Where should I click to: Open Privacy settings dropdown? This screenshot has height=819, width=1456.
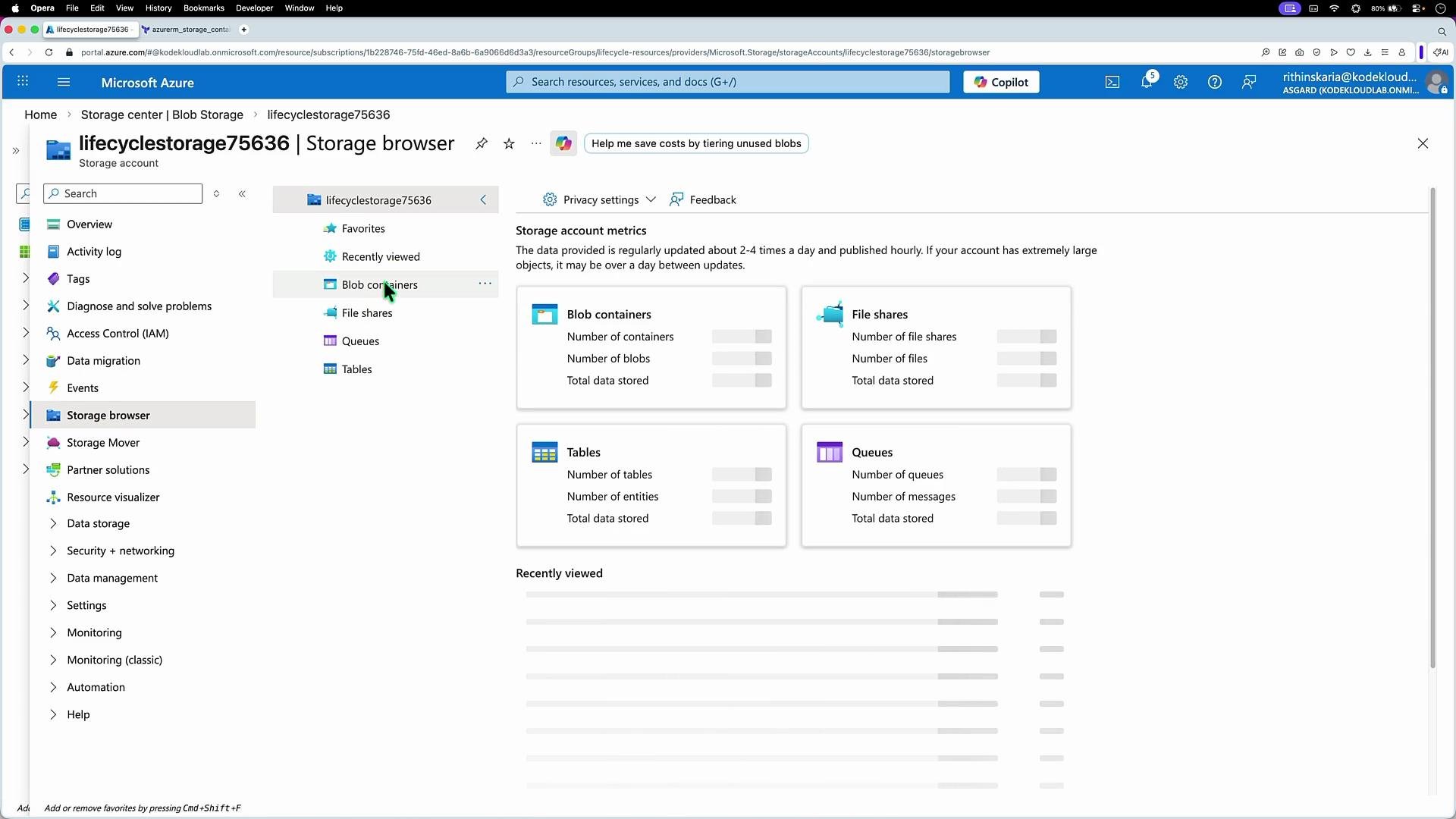pyautogui.click(x=599, y=199)
